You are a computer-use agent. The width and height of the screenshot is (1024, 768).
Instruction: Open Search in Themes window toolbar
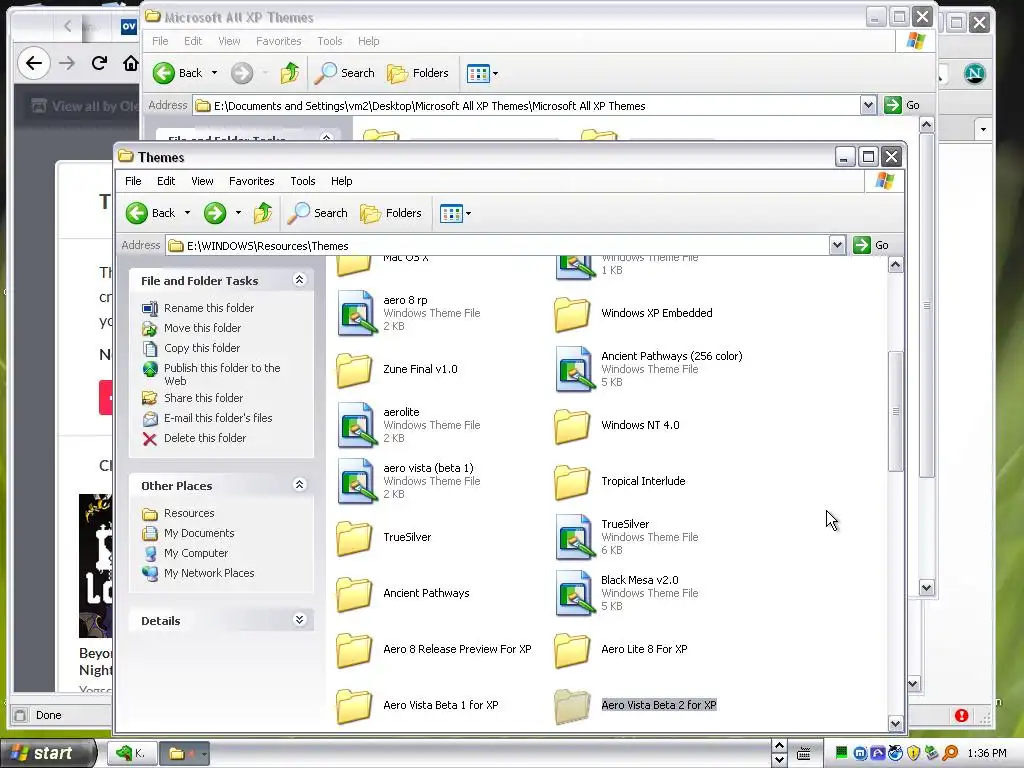coord(317,213)
